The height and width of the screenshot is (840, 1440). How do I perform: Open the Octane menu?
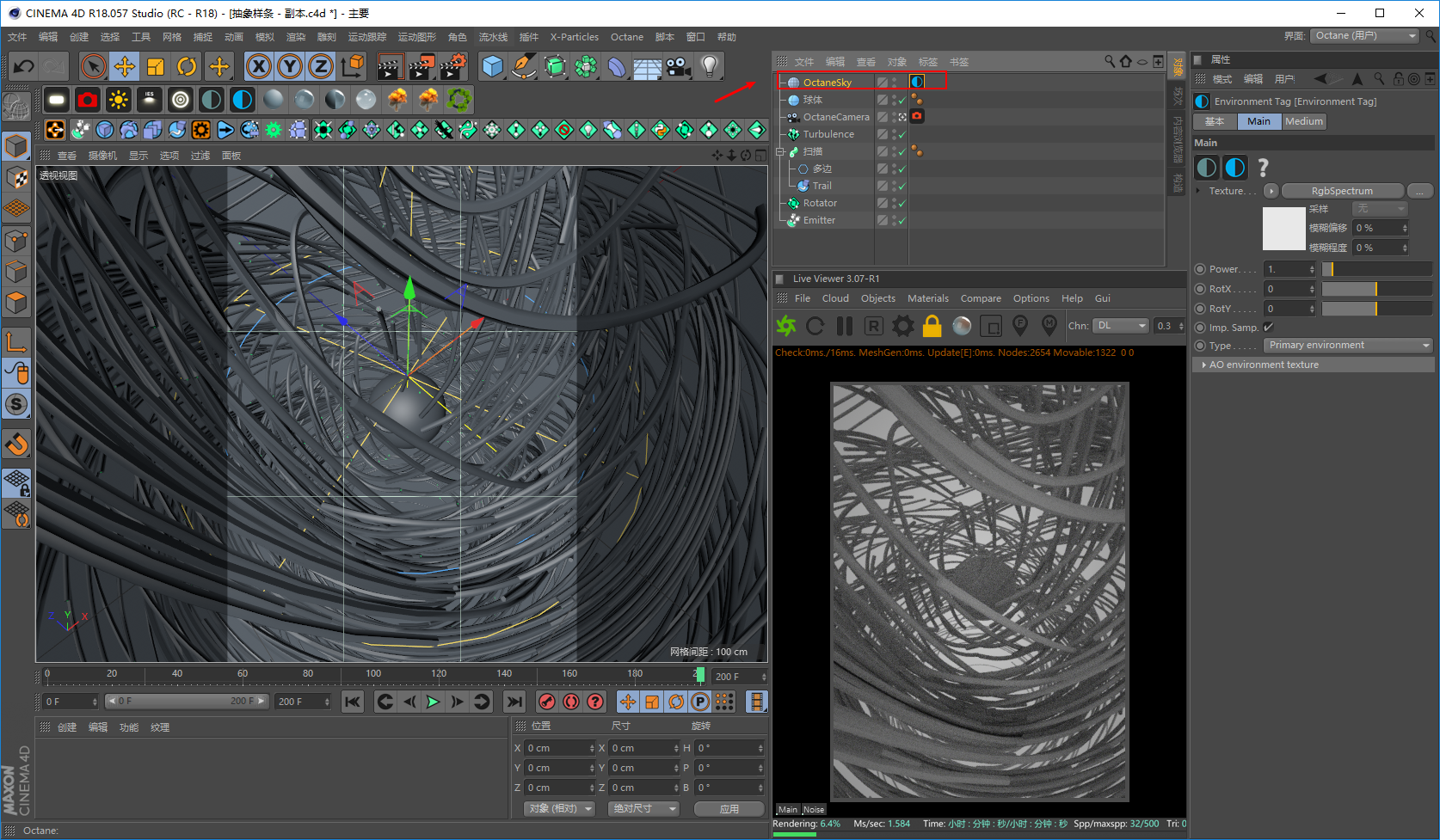pyautogui.click(x=626, y=37)
